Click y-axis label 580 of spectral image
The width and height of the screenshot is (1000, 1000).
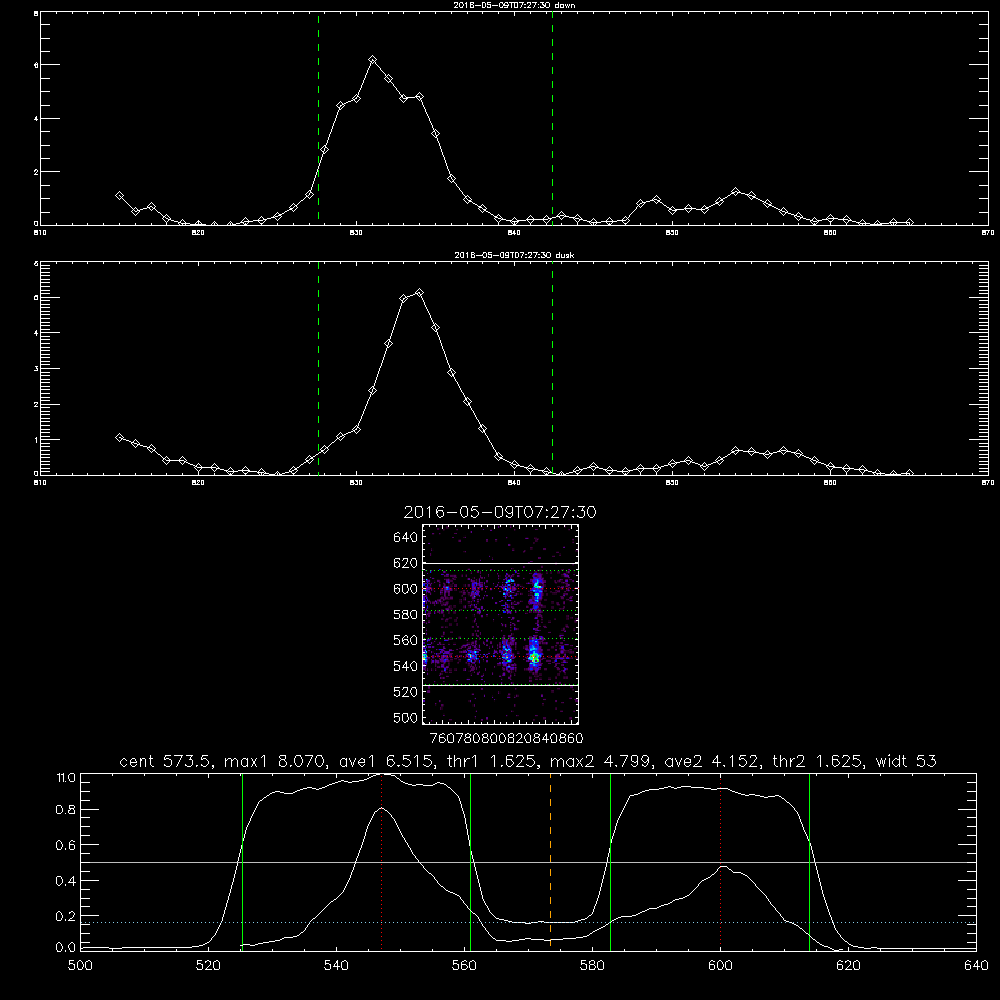pos(406,615)
